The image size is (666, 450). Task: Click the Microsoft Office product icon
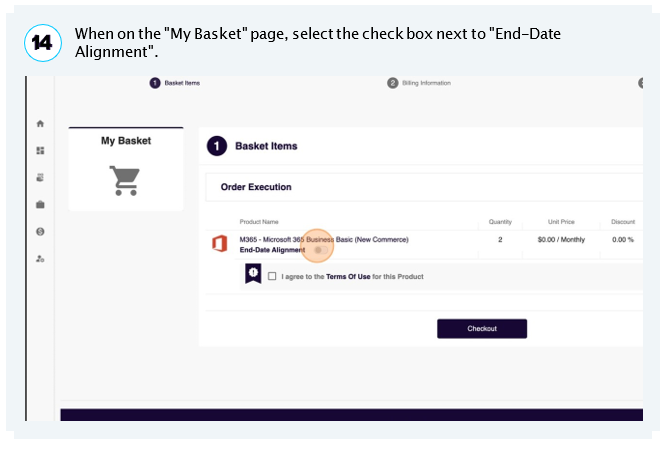click(220, 243)
